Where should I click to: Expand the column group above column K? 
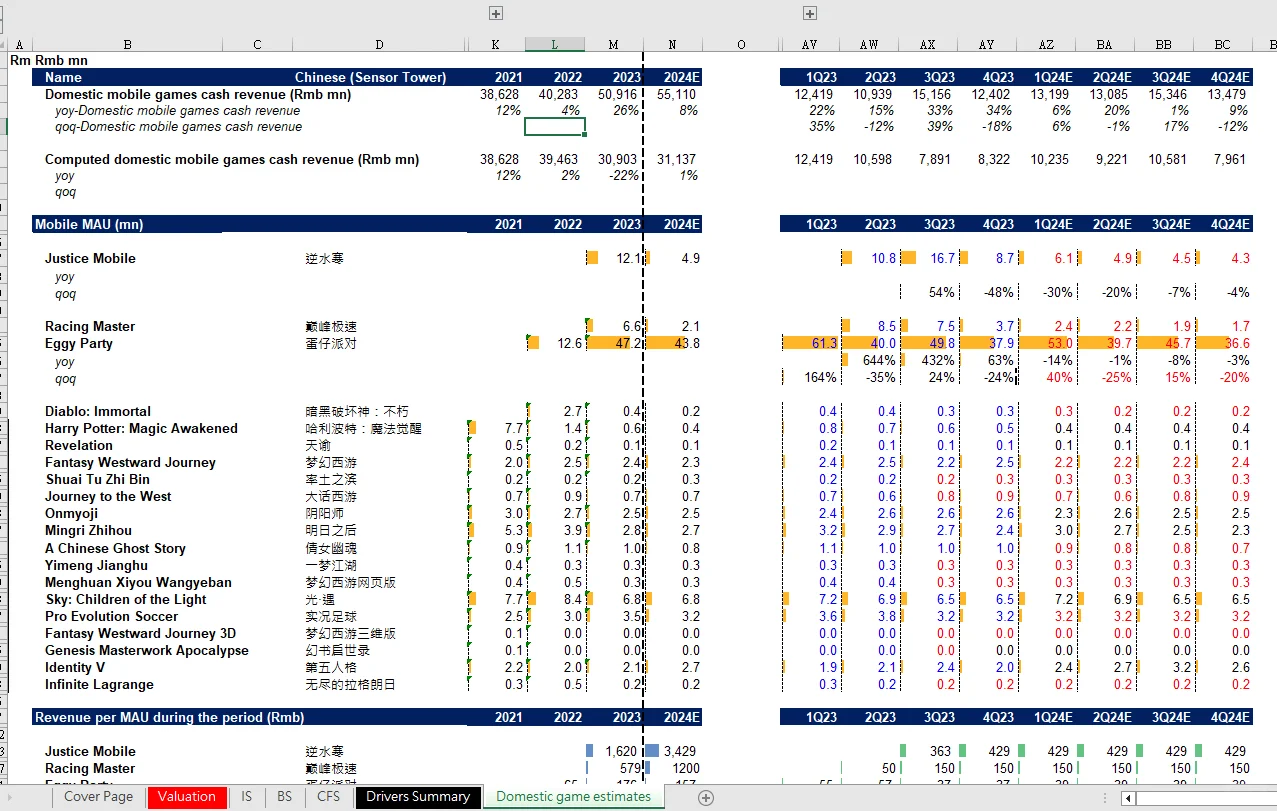click(495, 13)
